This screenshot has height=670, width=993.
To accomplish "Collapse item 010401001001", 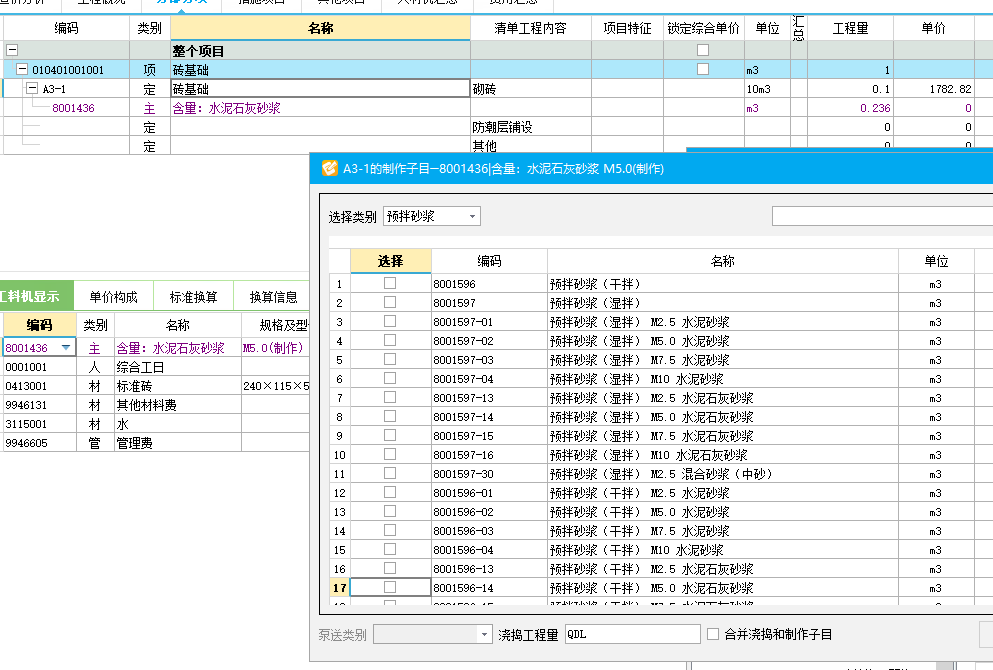I will 22,69.
